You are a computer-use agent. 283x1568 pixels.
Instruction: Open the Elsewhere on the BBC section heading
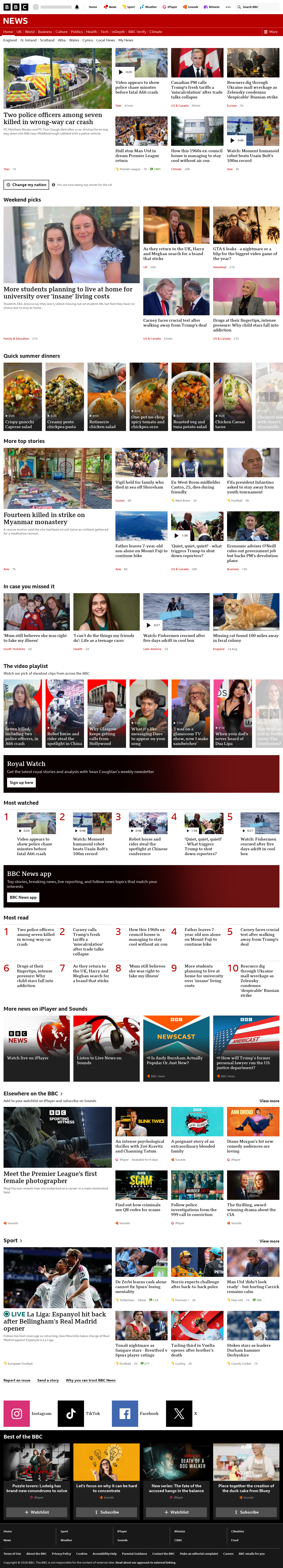click(x=33, y=1094)
